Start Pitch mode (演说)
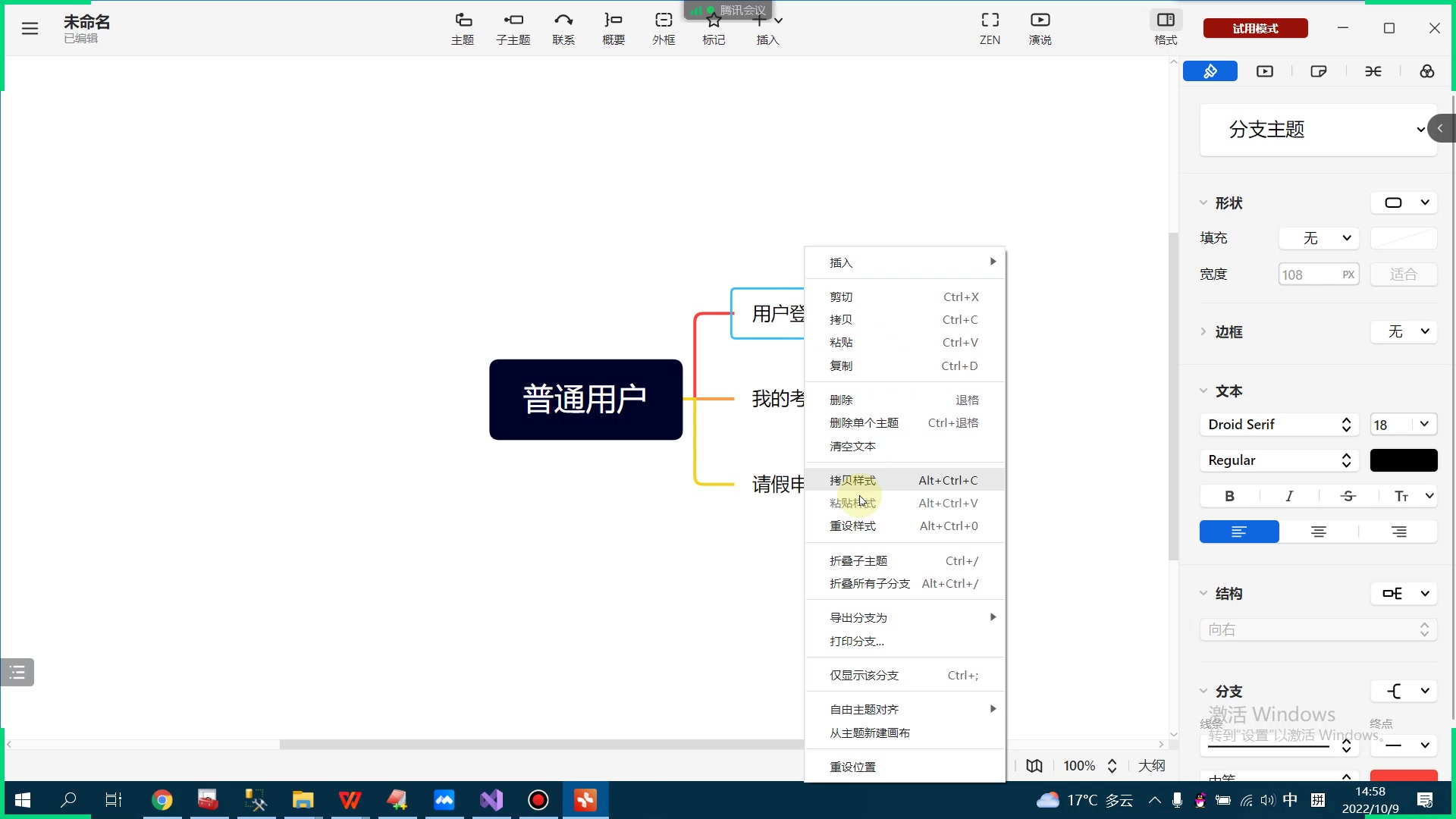 tap(1040, 28)
